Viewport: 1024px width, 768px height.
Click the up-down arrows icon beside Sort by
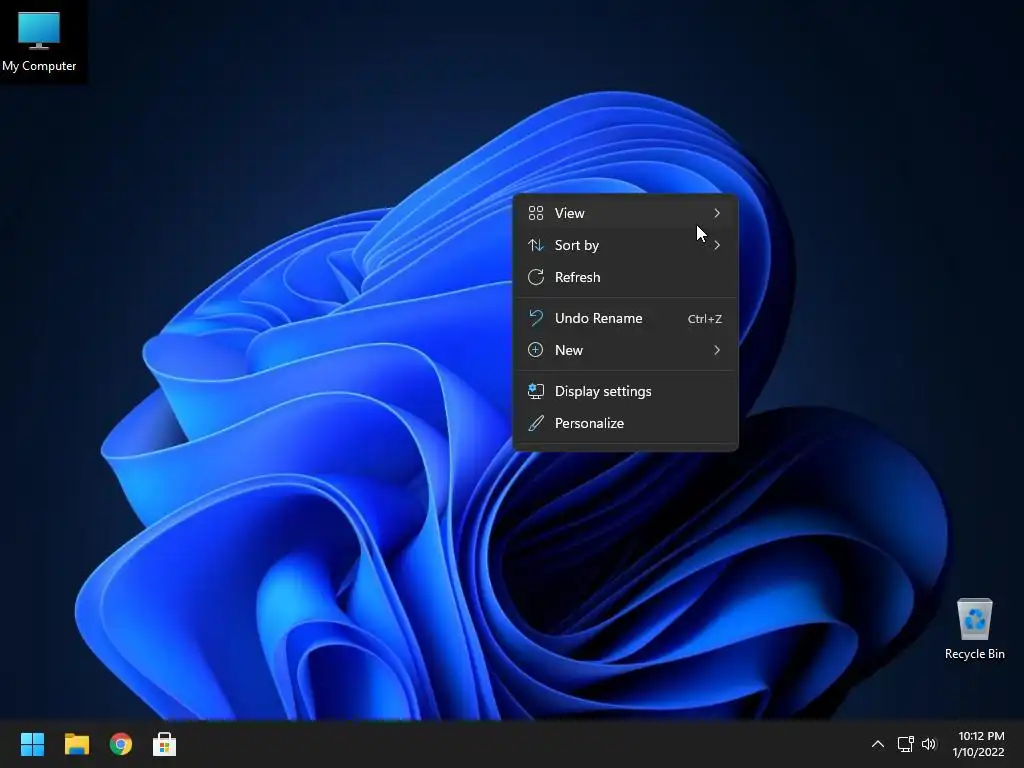[x=536, y=245]
